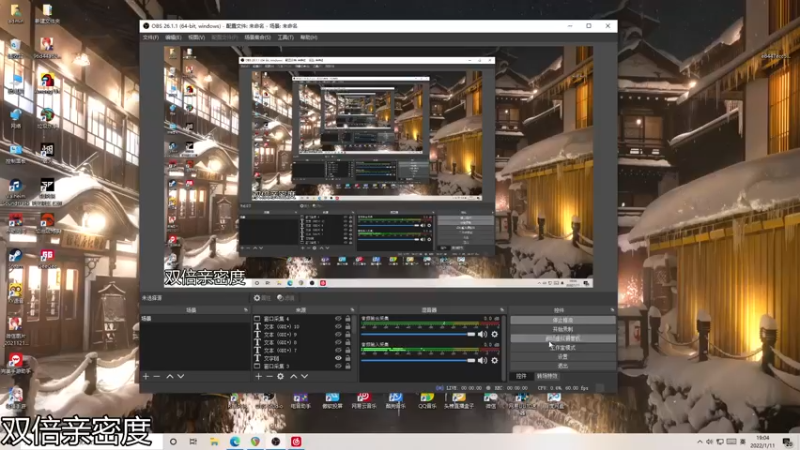
Task: Toggle visibility of 窗口采集 3 source
Action: pos(338,366)
